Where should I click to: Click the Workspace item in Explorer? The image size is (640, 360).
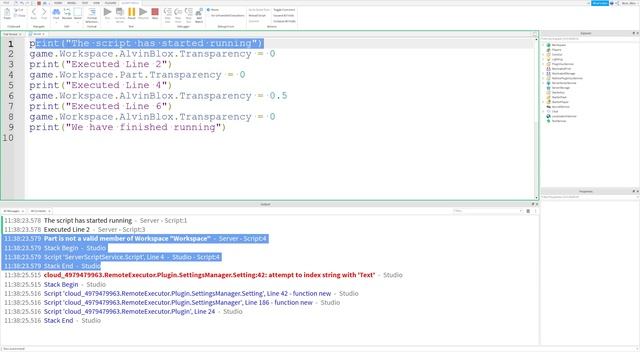[558, 45]
